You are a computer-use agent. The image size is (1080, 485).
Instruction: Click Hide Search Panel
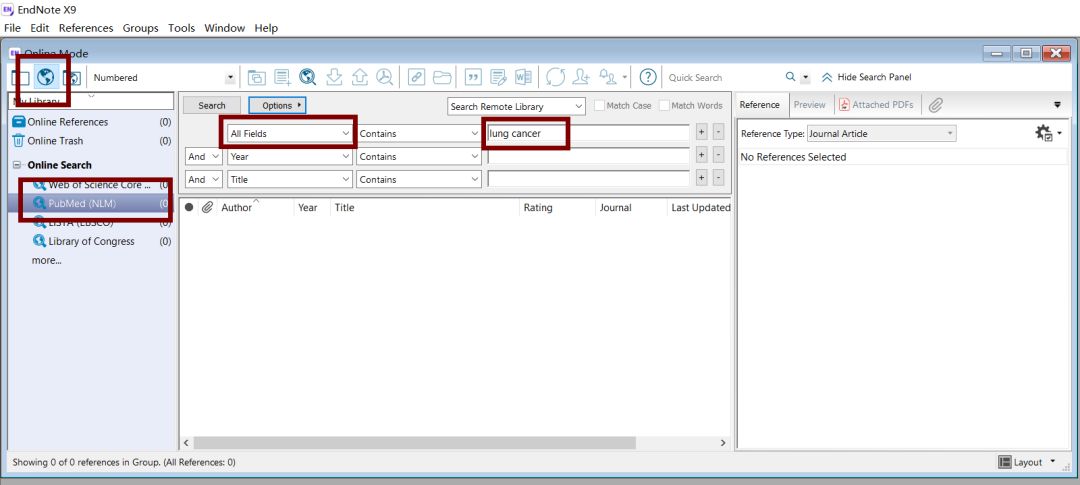(866, 77)
